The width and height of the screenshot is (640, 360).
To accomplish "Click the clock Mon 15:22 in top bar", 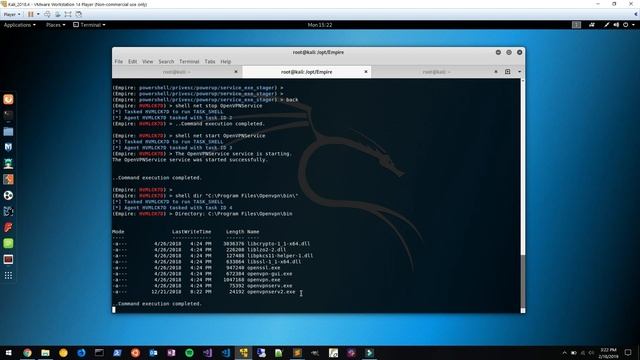I will click(320, 25).
